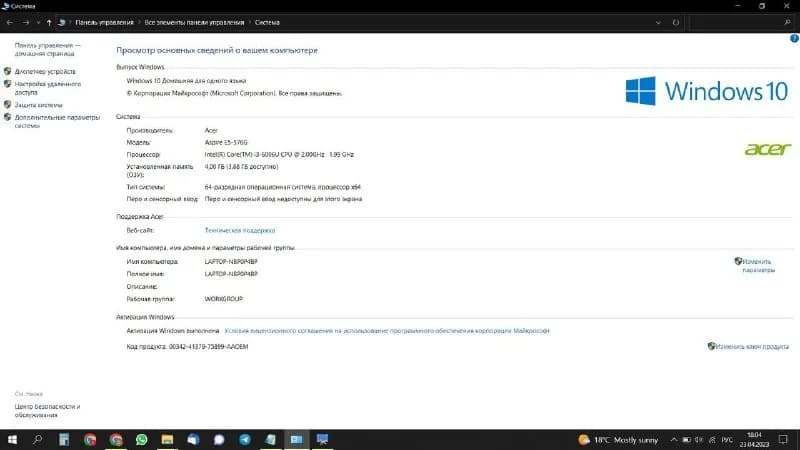The width and height of the screenshot is (800, 450).
Task: Click the network Wi-Fi tray icon
Action: (x=712, y=440)
